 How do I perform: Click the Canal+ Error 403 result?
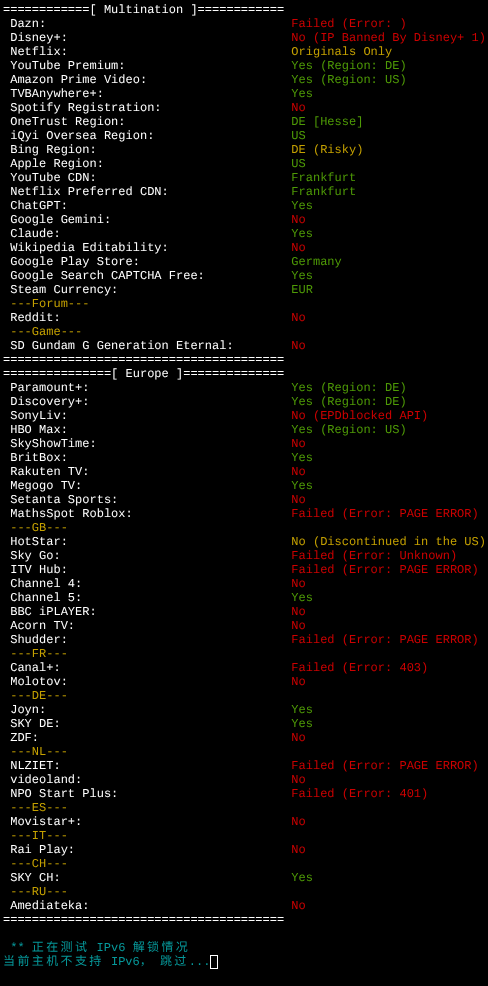point(359,668)
